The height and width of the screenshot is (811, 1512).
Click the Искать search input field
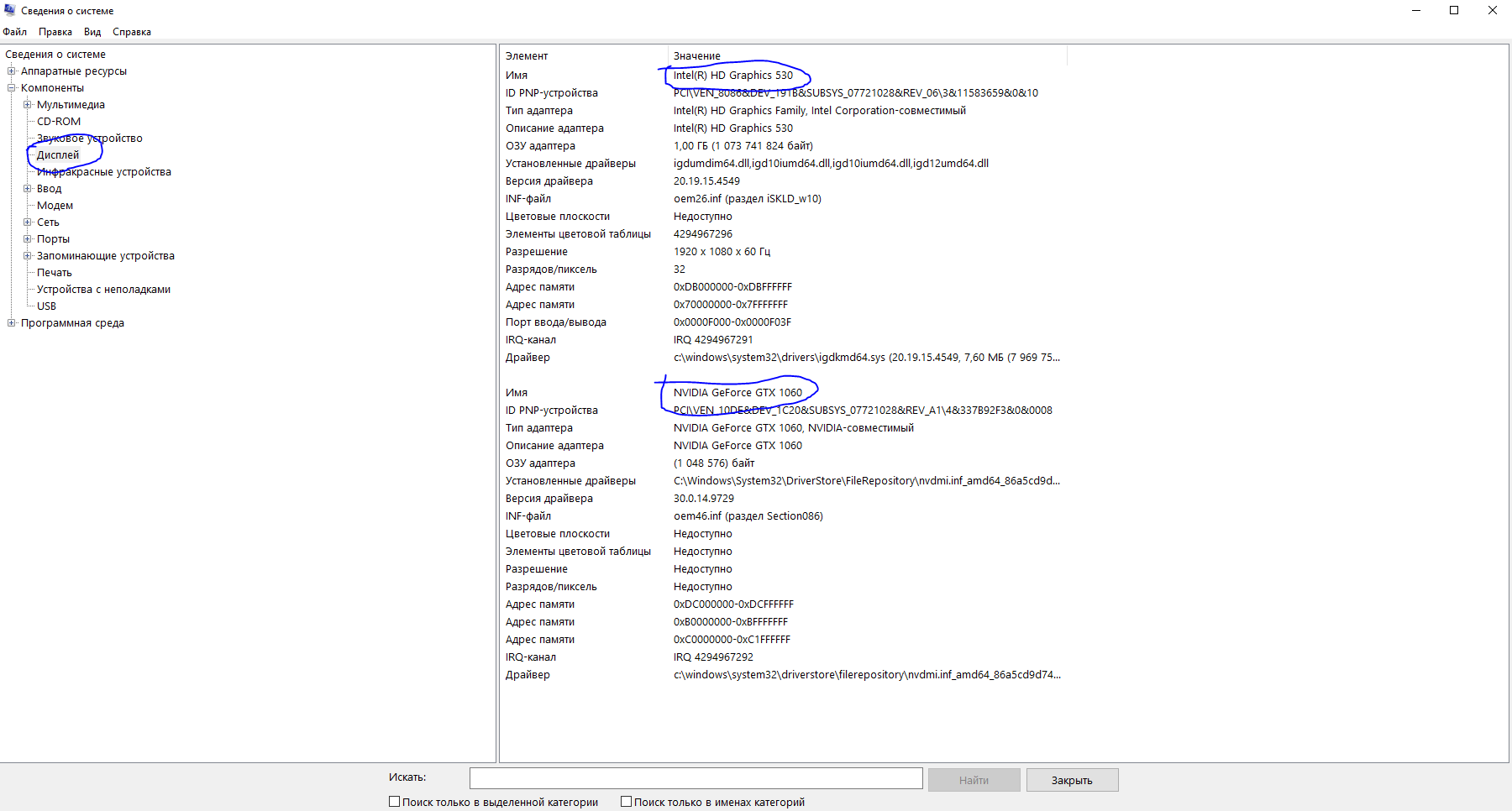point(696,779)
